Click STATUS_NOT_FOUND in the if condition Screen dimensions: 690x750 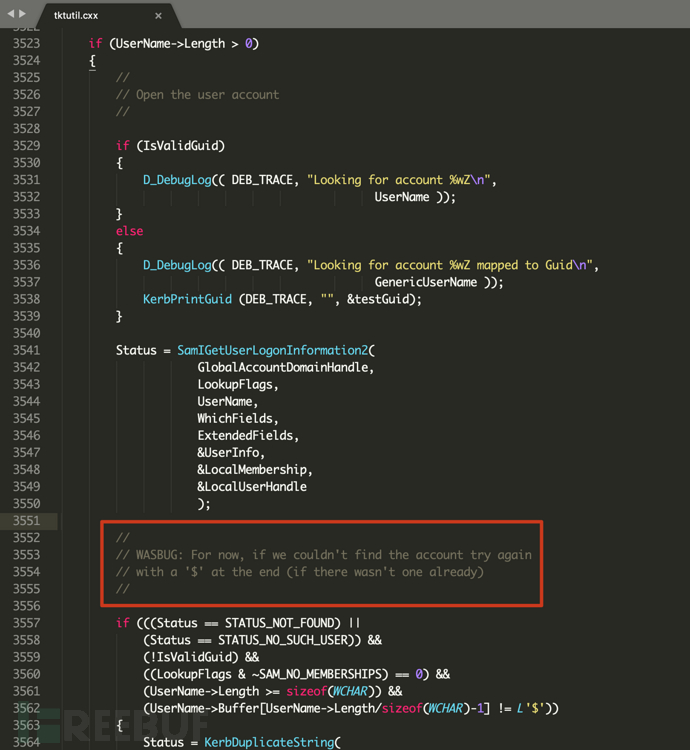[282, 623]
